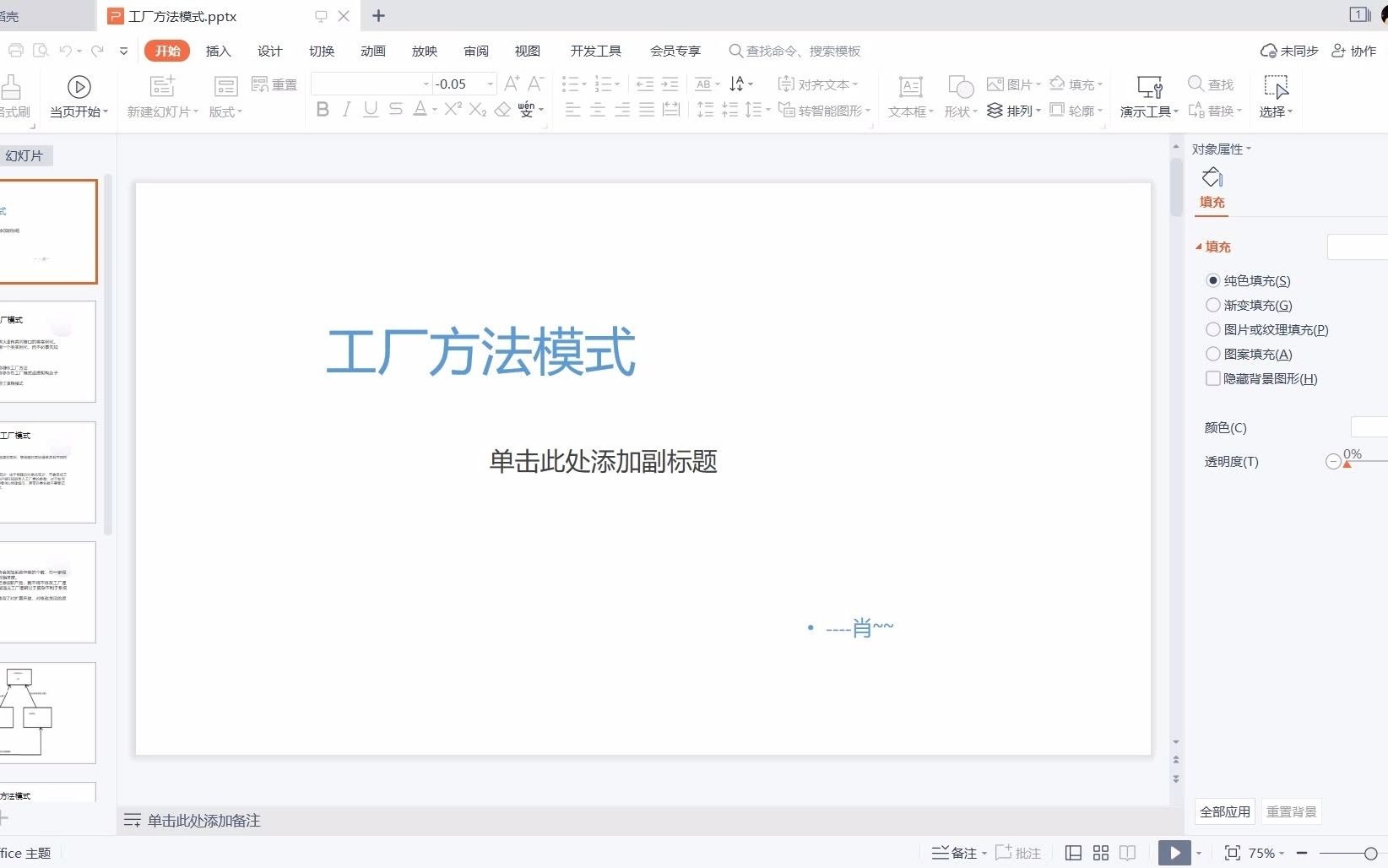Open the 插入 Insert tab

(x=218, y=51)
